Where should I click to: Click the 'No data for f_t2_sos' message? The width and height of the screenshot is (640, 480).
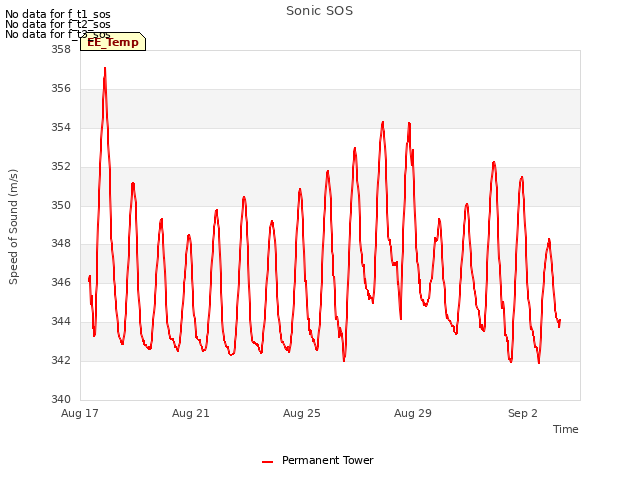[x=58, y=24]
